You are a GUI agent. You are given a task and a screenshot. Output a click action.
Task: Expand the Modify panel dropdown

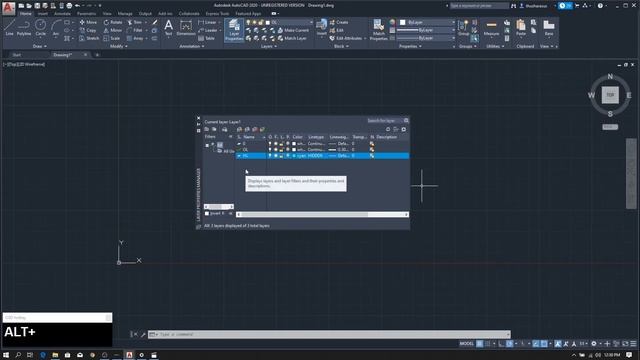point(119,46)
